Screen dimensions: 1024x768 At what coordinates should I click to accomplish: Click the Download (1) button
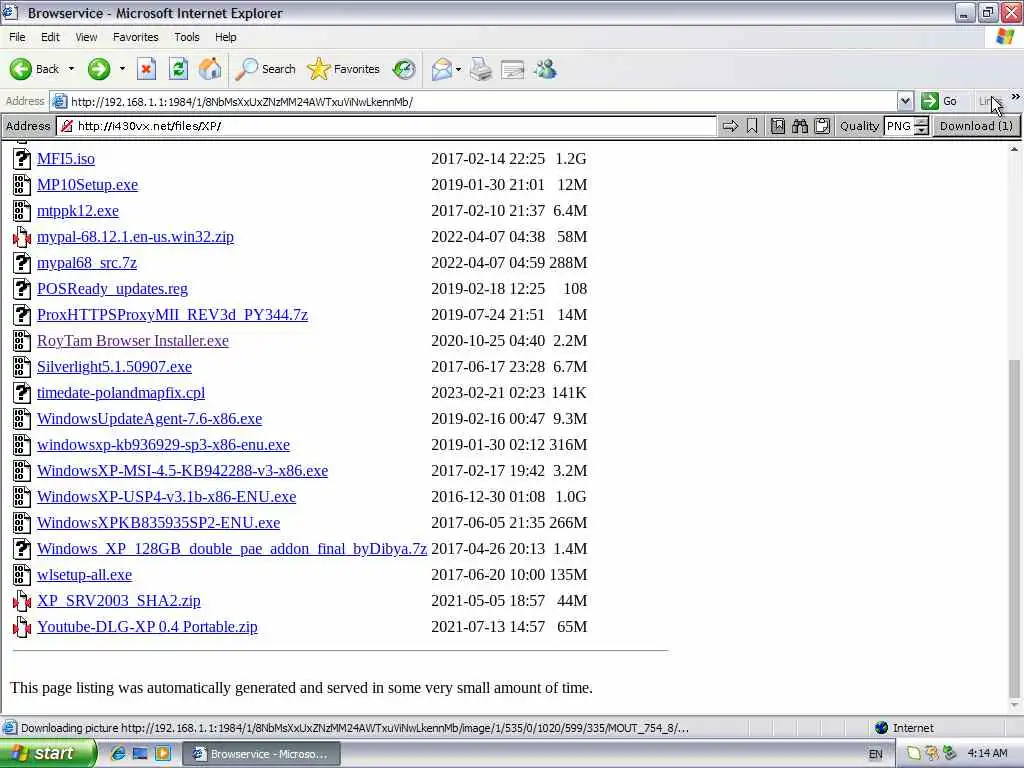pos(976,126)
